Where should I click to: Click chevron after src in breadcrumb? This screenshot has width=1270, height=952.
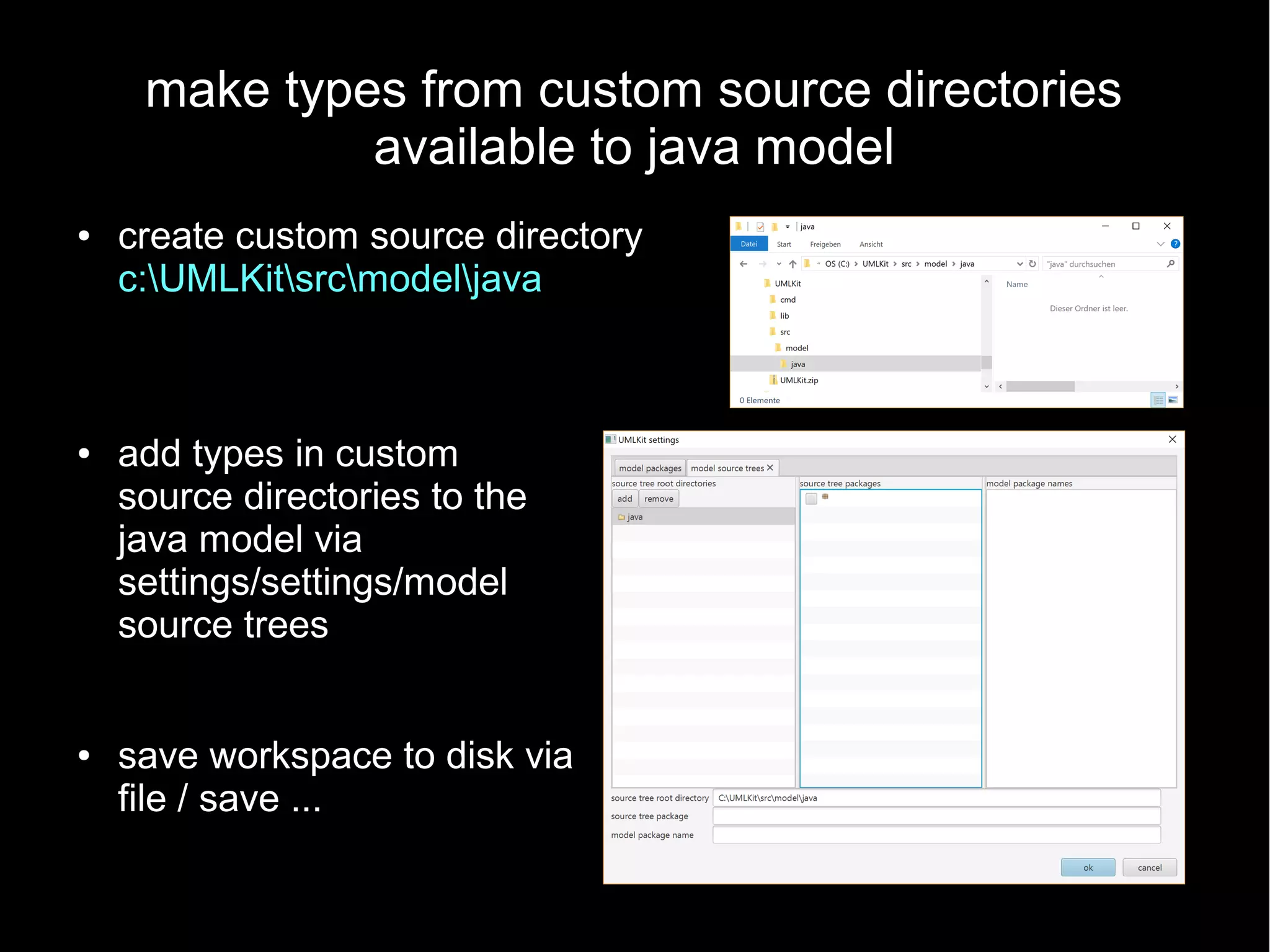click(918, 264)
